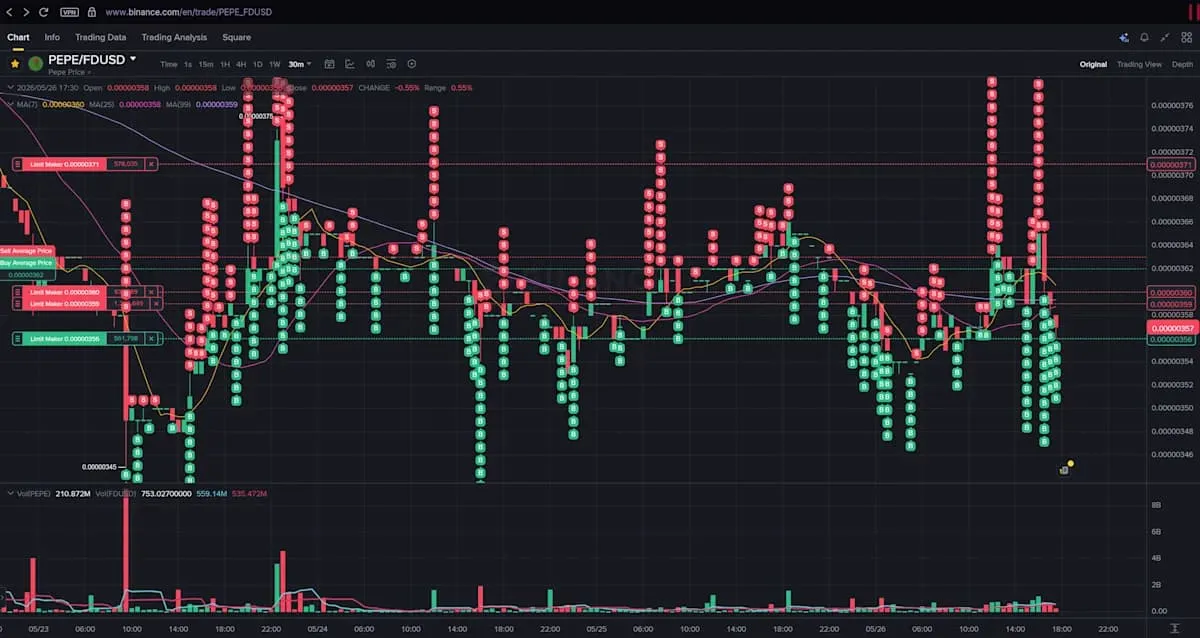Image resolution: width=1200 pixels, height=638 pixels.
Task: Click the Limit Maker 0.00000356 order label
Action: (64, 339)
